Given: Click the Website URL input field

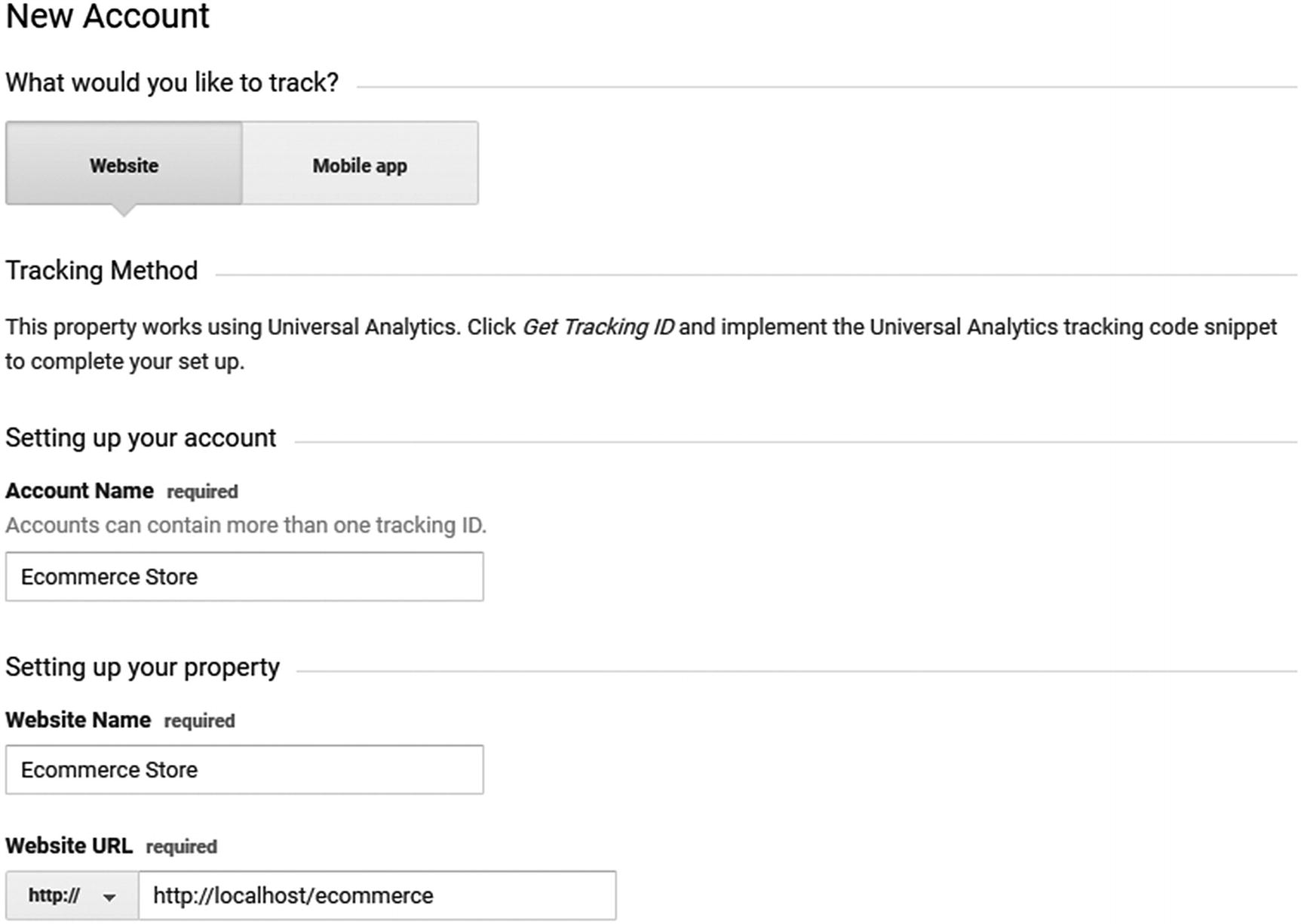Looking at the screenshot, I should tap(377, 895).
